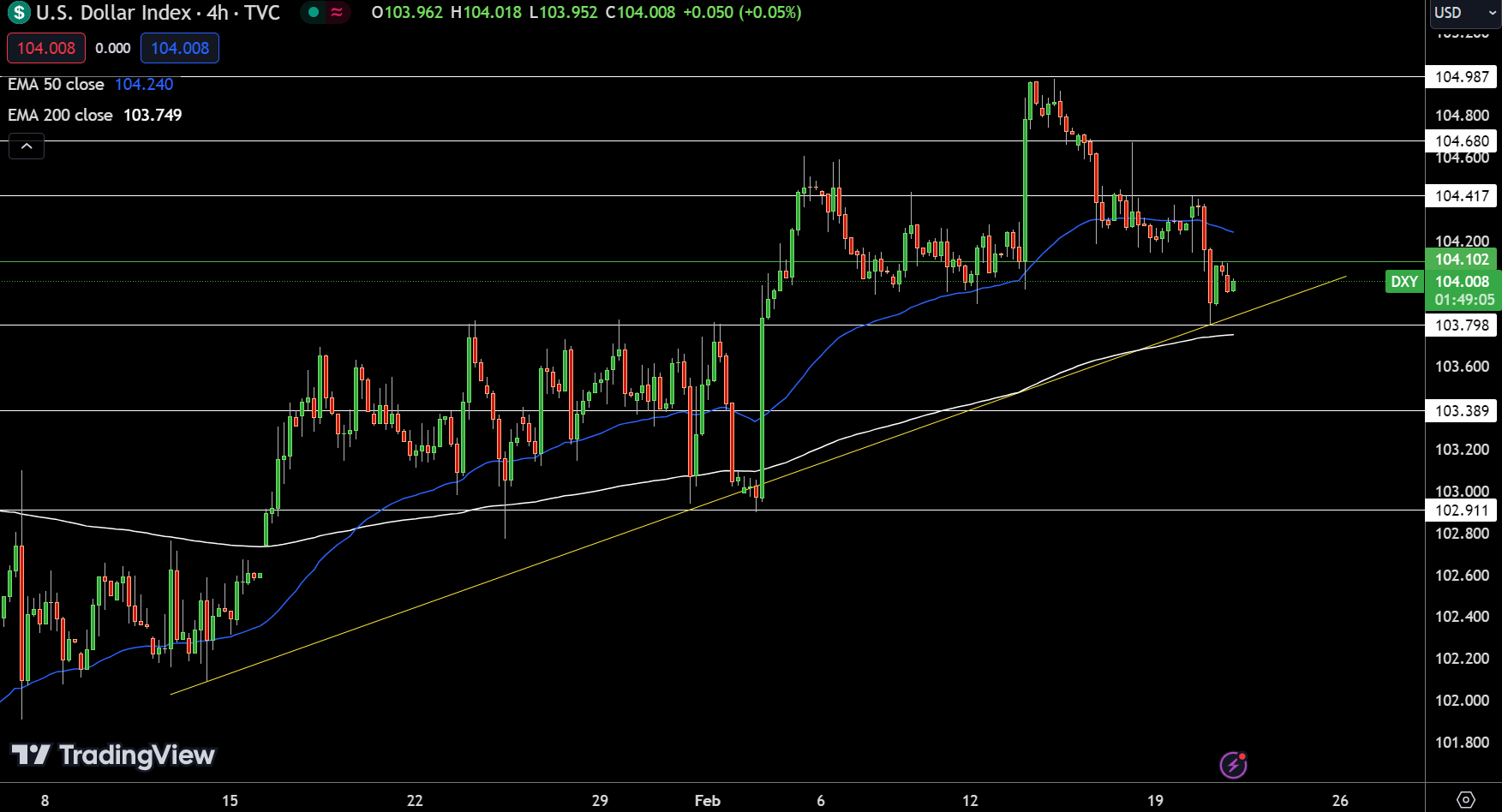Viewport: 1502px width, 812px height.
Task: Click the blue 104.008 buy price button
Action: [180, 48]
